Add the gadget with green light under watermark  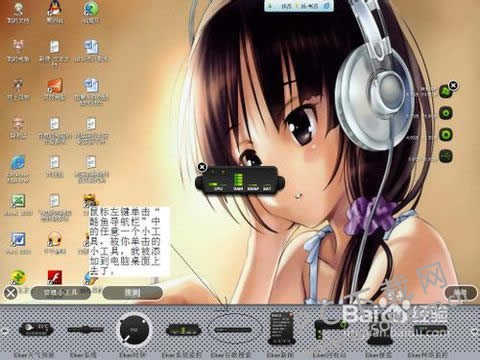point(331,329)
